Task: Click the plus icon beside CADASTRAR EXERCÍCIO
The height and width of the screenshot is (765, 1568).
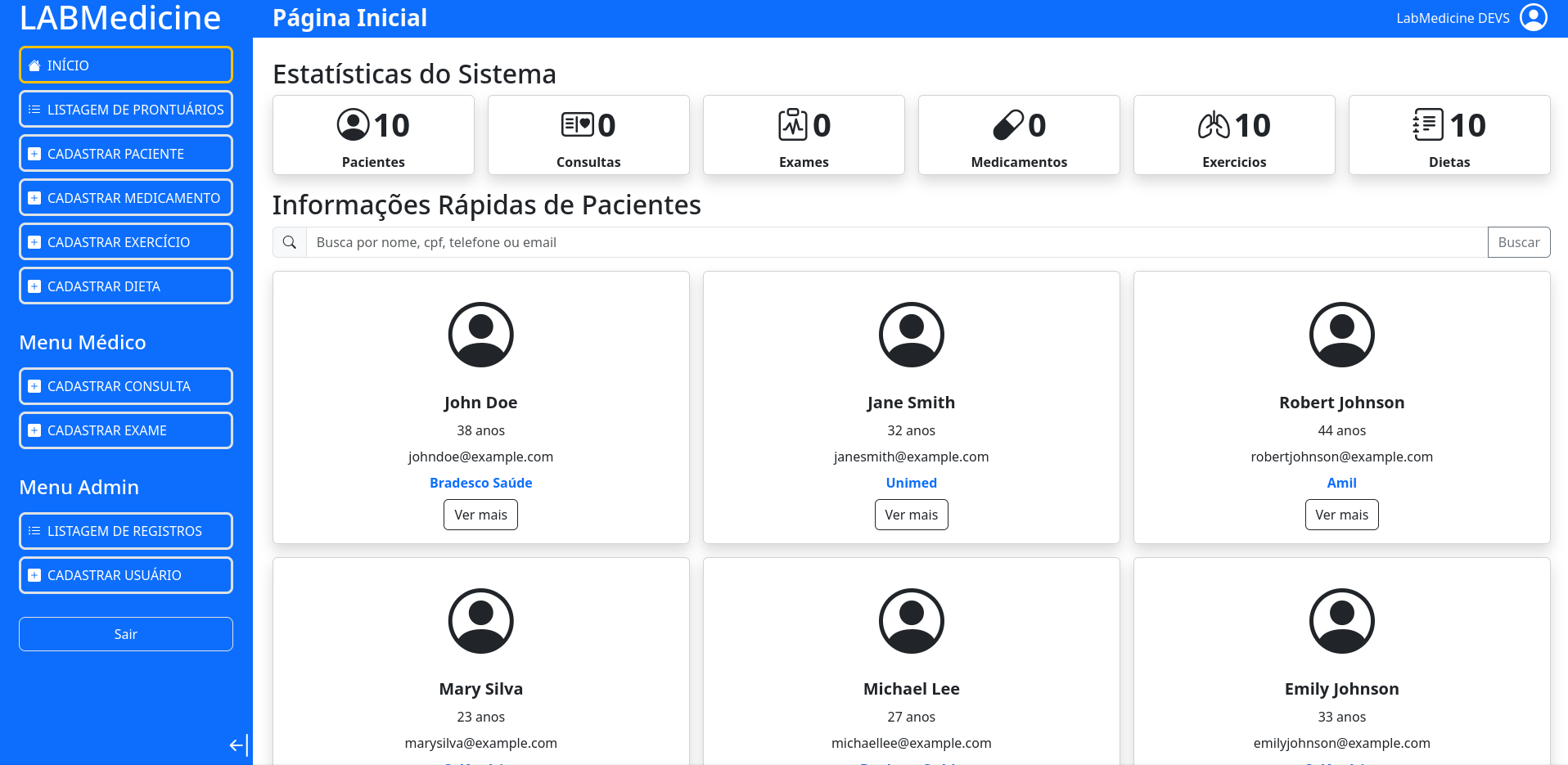Action: 34,242
